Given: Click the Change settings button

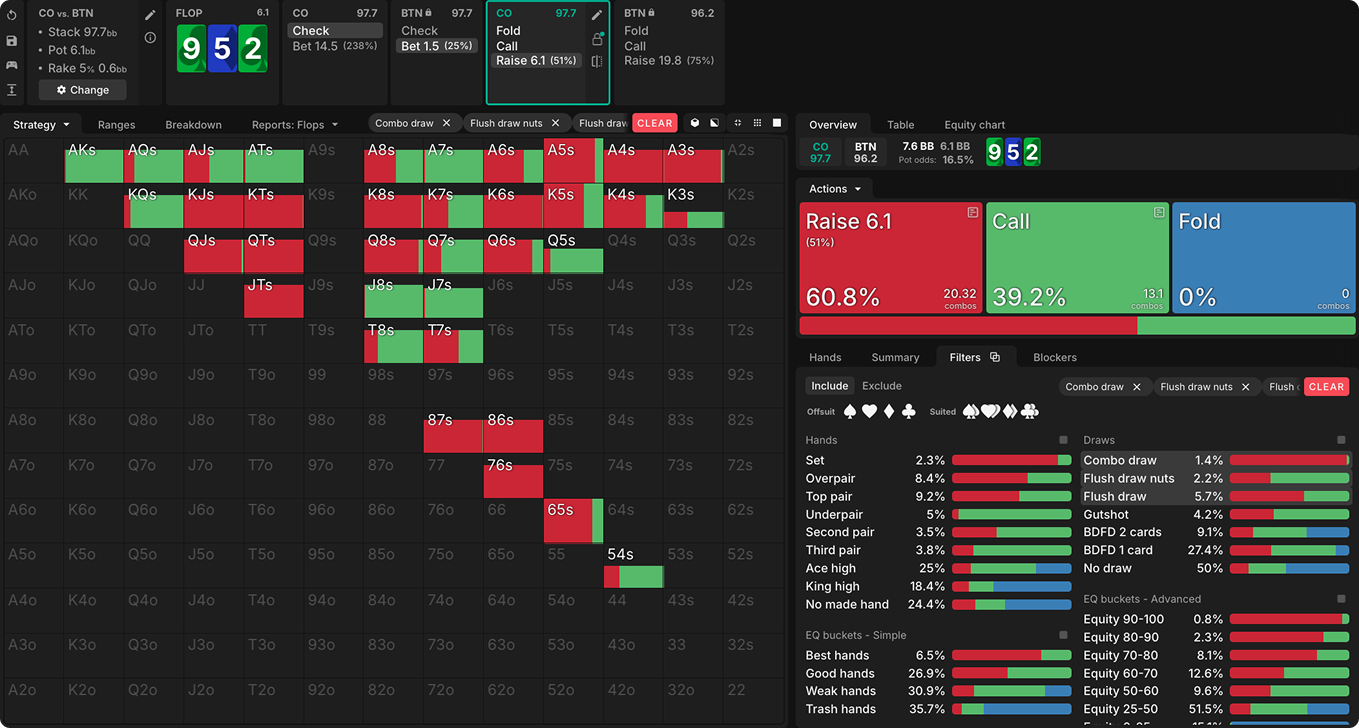Looking at the screenshot, I should [83, 90].
